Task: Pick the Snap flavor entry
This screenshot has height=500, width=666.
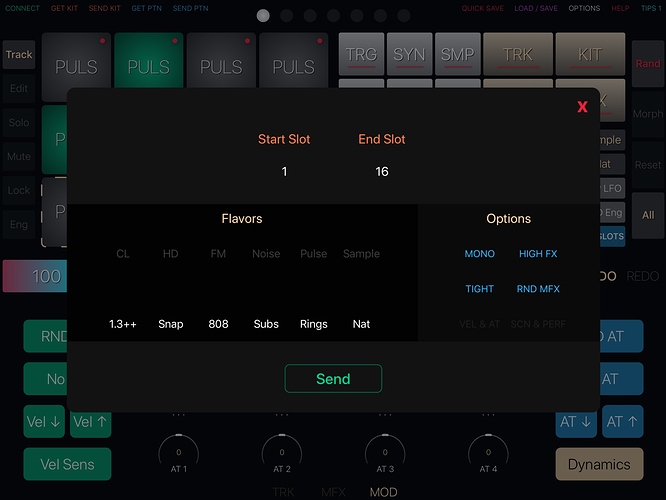Action: [171, 324]
